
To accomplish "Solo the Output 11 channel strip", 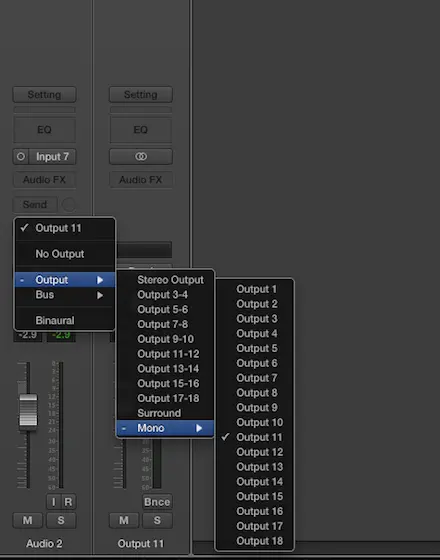I will click(157, 520).
